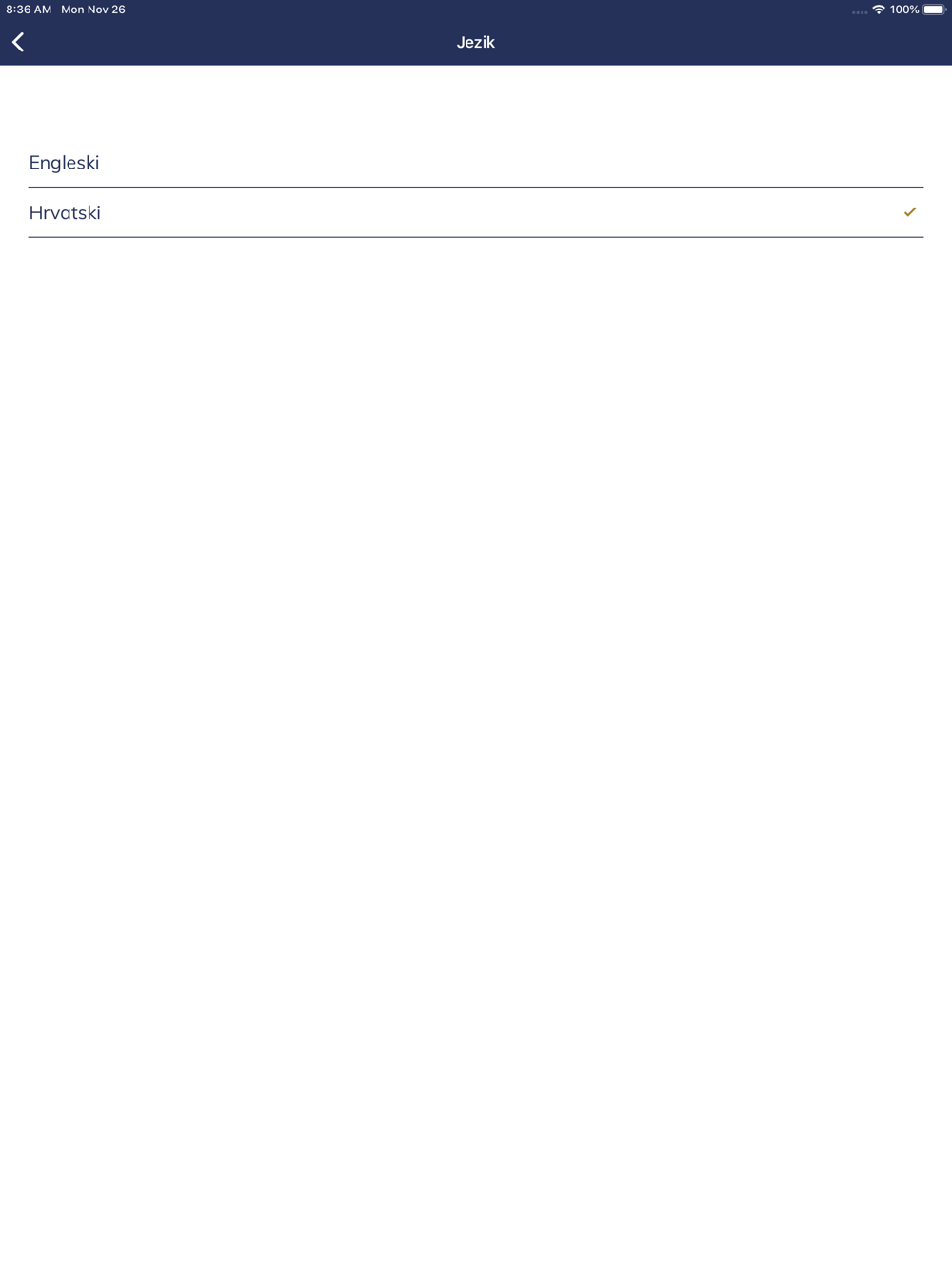Click the empty checkmark area of Engleski row
This screenshot has width=952, height=1270.
tap(910, 163)
